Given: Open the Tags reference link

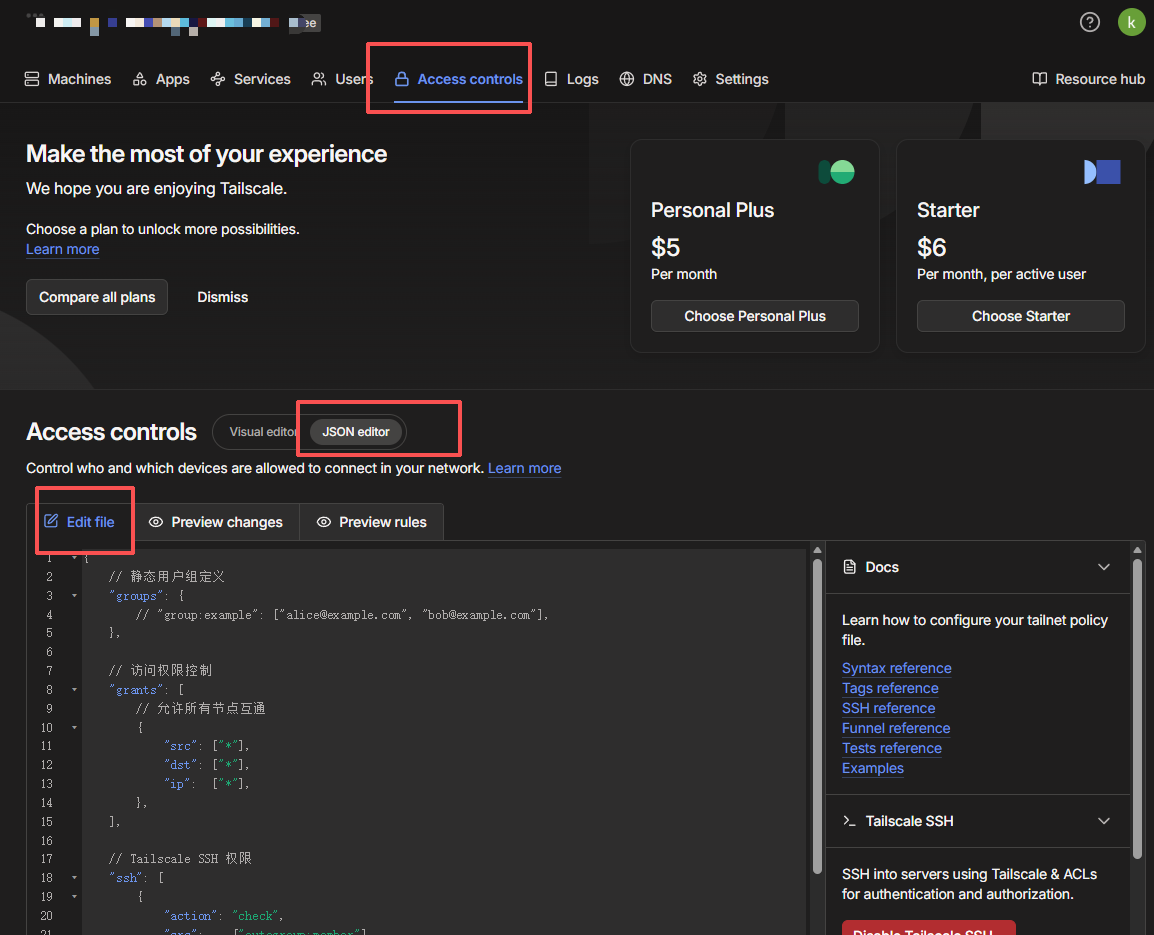Looking at the screenshot, I should [x=890, y=688].
